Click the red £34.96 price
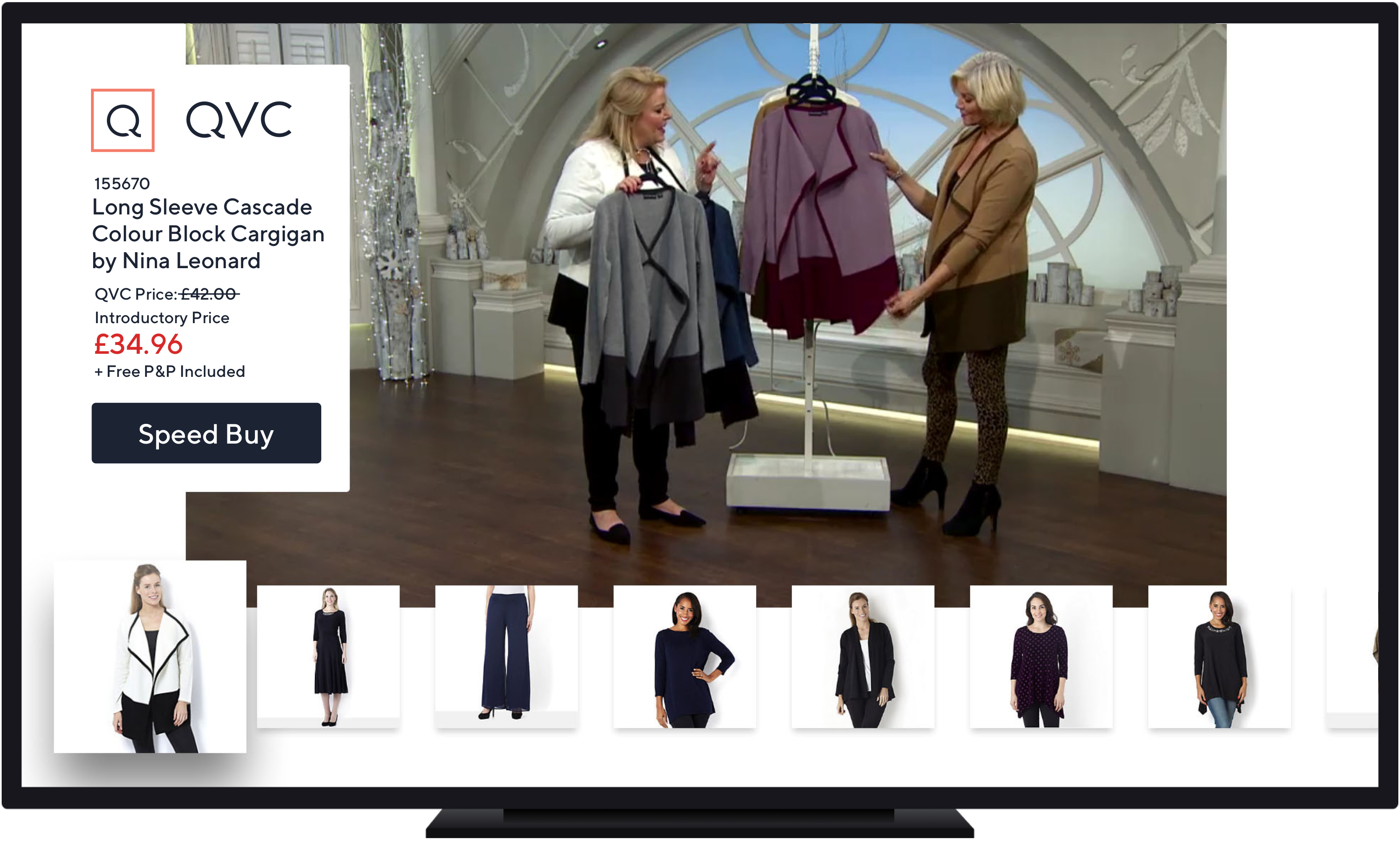Viewport: 1400px width, 841px height. [x=138, y=345]
